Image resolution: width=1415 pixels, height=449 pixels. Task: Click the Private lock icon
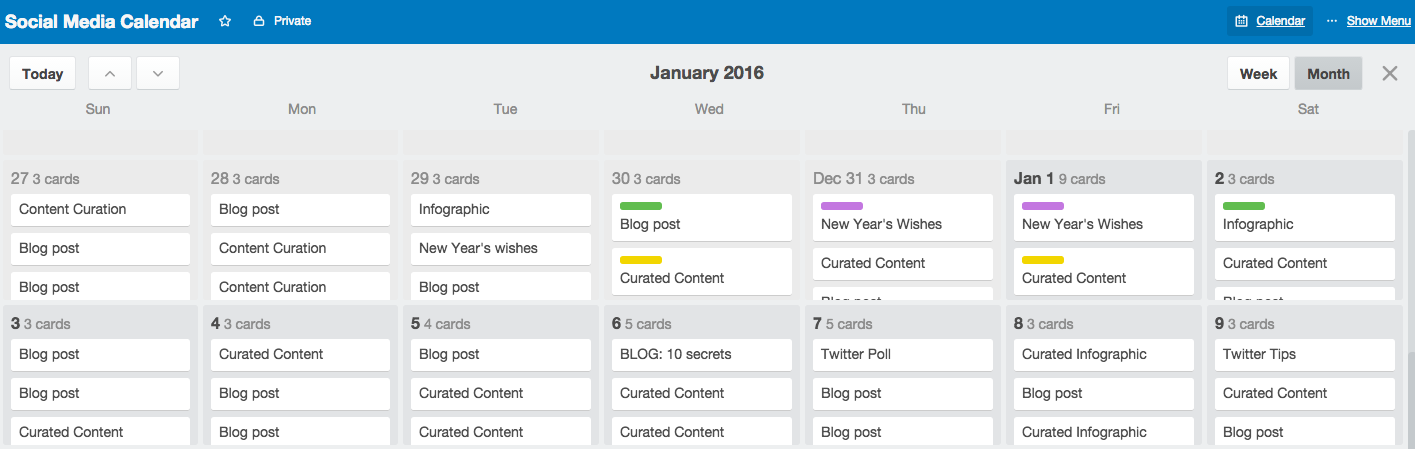pos(259,21)
